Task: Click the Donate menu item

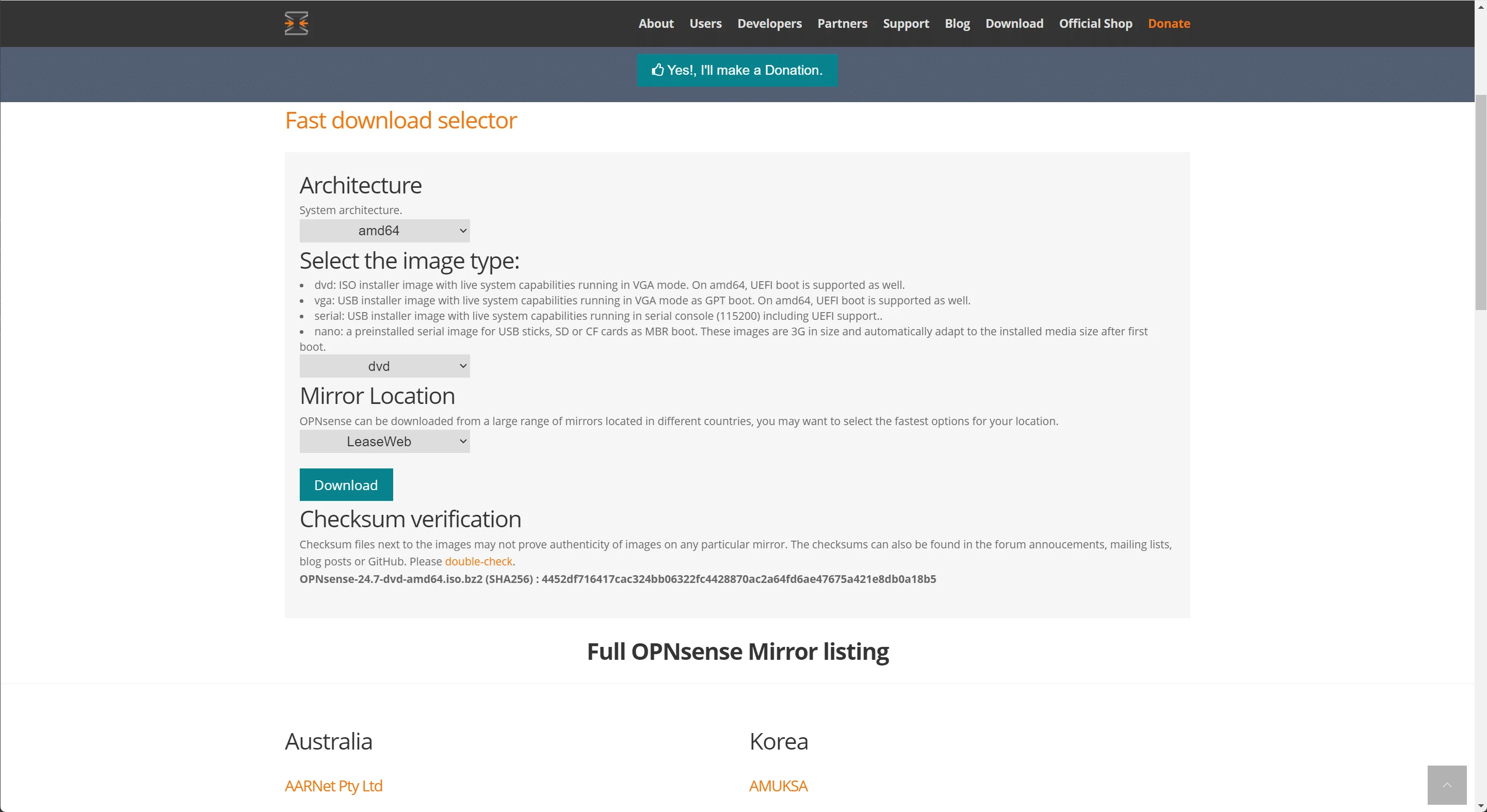Action: (1169, 23)
